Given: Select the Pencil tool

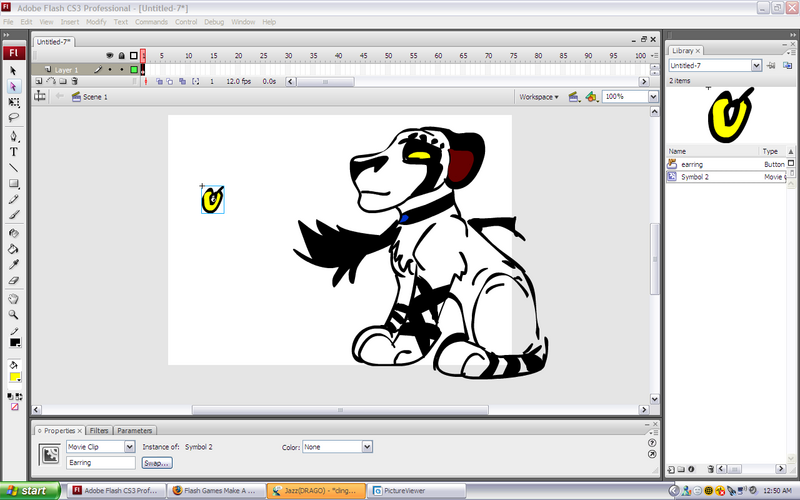Looking at the screenshot, I should coord(14,199).
